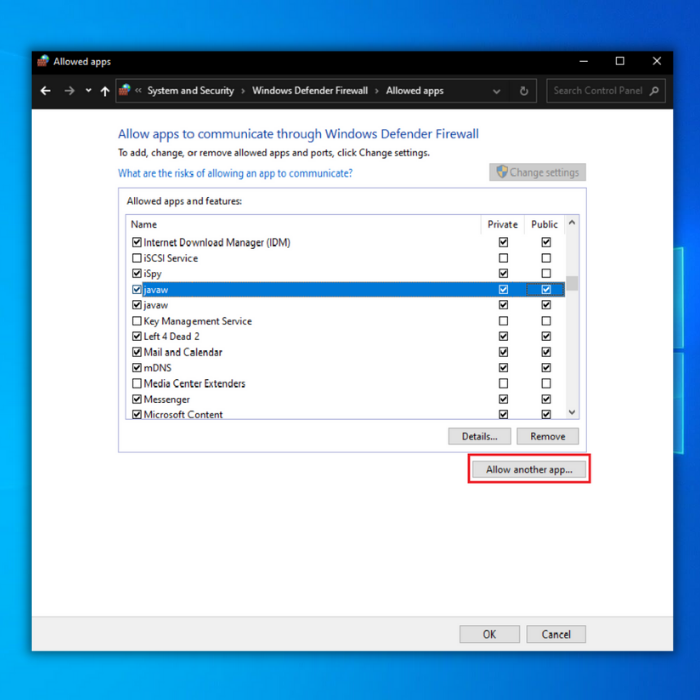Uncheck Left 4 Dead 2 checkbox
700x700 pixels.
pos(137,336)
